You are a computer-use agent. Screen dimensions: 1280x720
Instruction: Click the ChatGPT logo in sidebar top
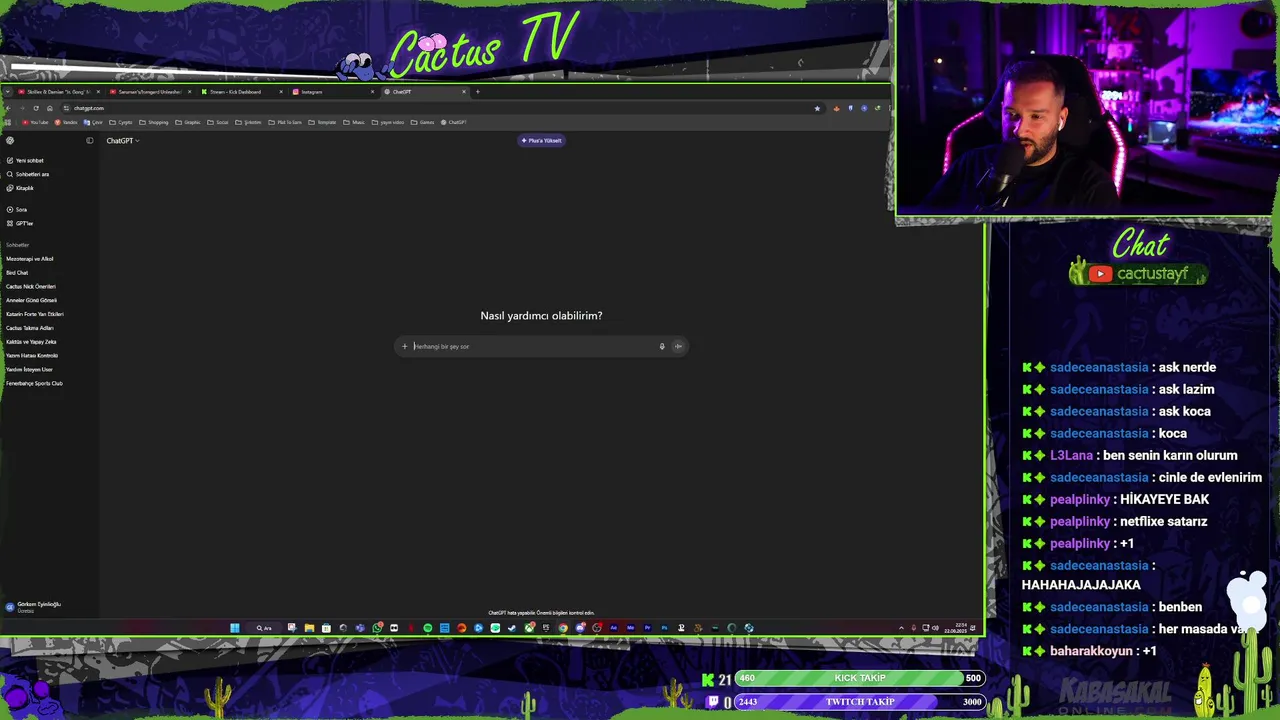(x=10, y=140)
